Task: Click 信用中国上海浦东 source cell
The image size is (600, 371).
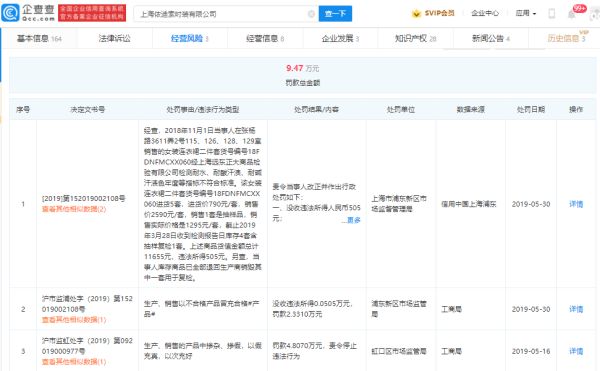Action: (x=469, y=204)
